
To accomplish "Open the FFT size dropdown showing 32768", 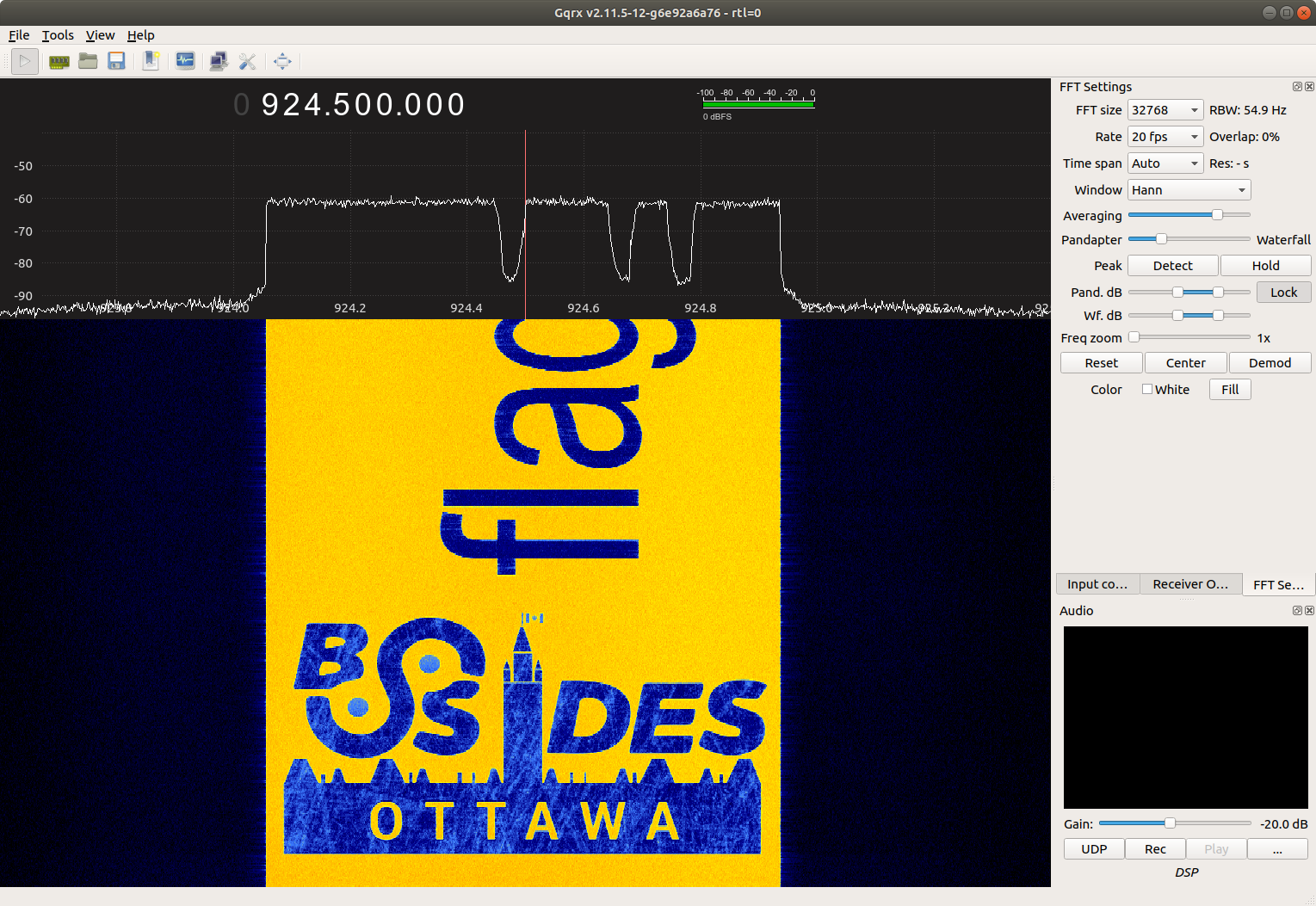I will 1165,109.
